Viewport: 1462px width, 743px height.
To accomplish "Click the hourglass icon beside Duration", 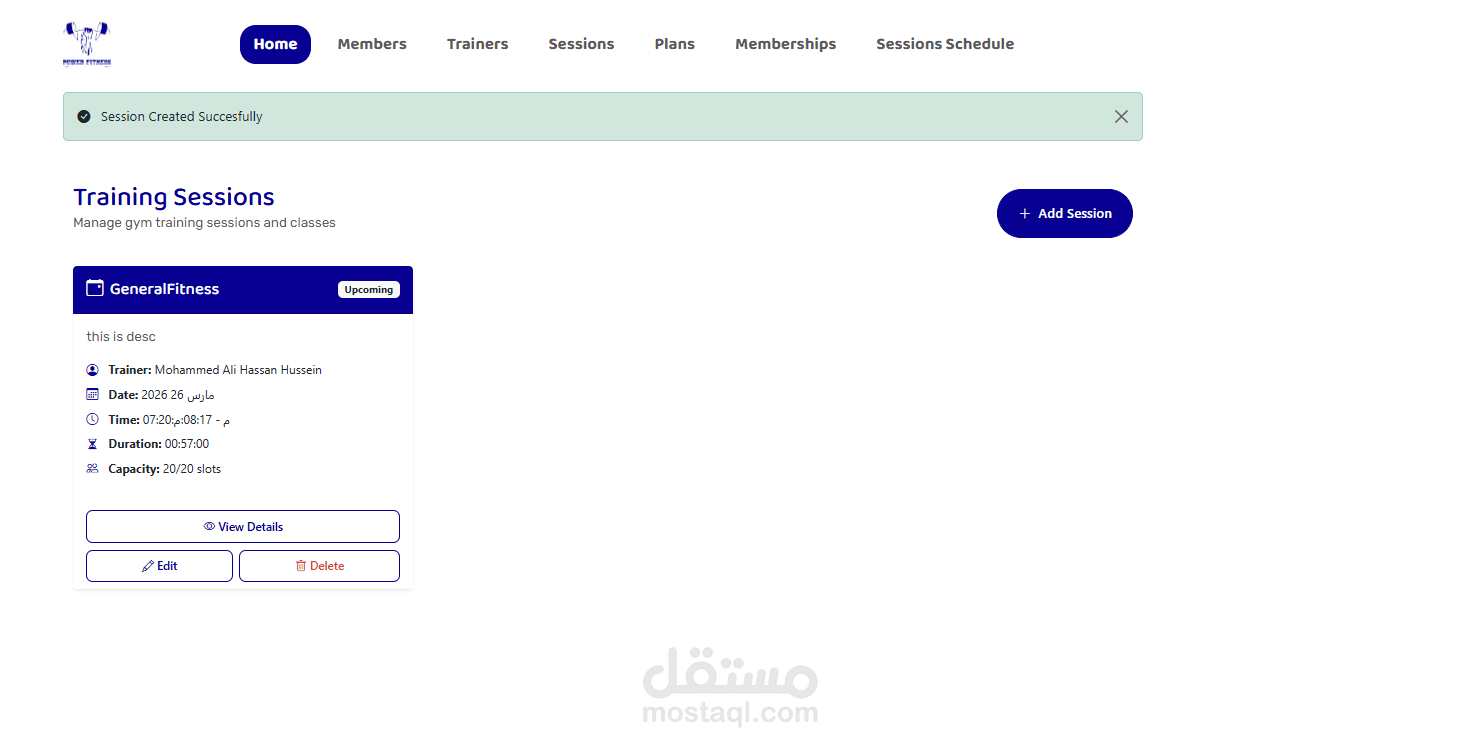I will [93, 444].
